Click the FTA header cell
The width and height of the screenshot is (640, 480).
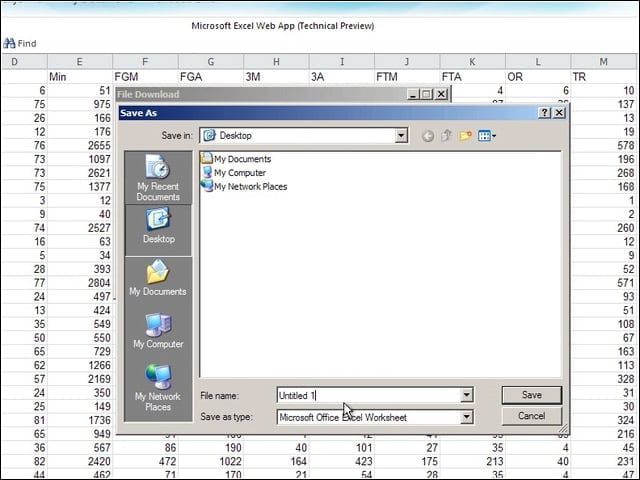click(x=473, y=77)
